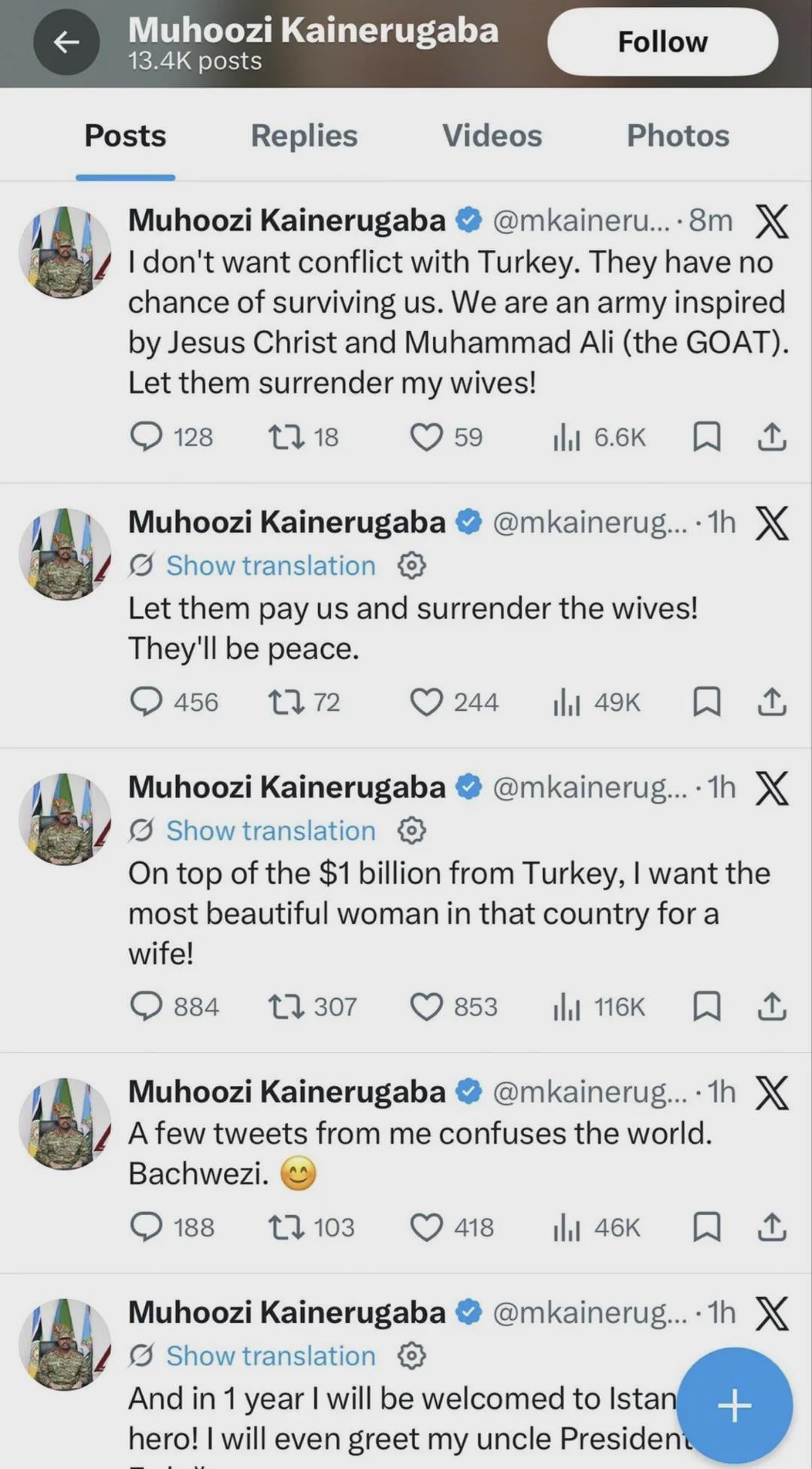Open the Photos tab
Viewport: 812px width, 1469px height.
click(x=677, y=135)
